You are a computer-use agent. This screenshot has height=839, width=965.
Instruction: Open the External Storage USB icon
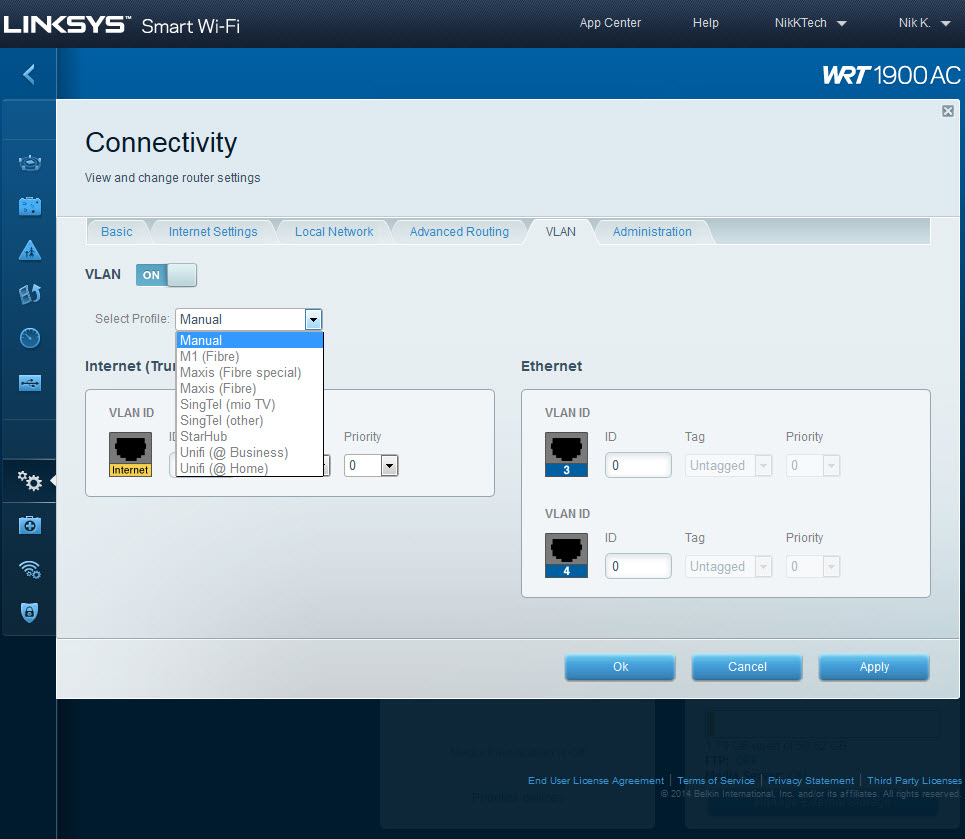coord(30,383)
